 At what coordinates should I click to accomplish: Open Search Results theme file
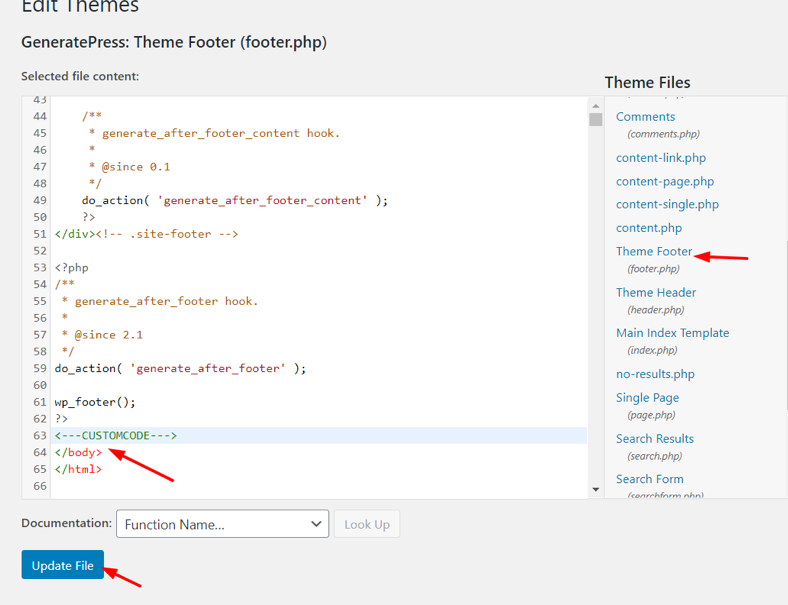pos(655,439)
